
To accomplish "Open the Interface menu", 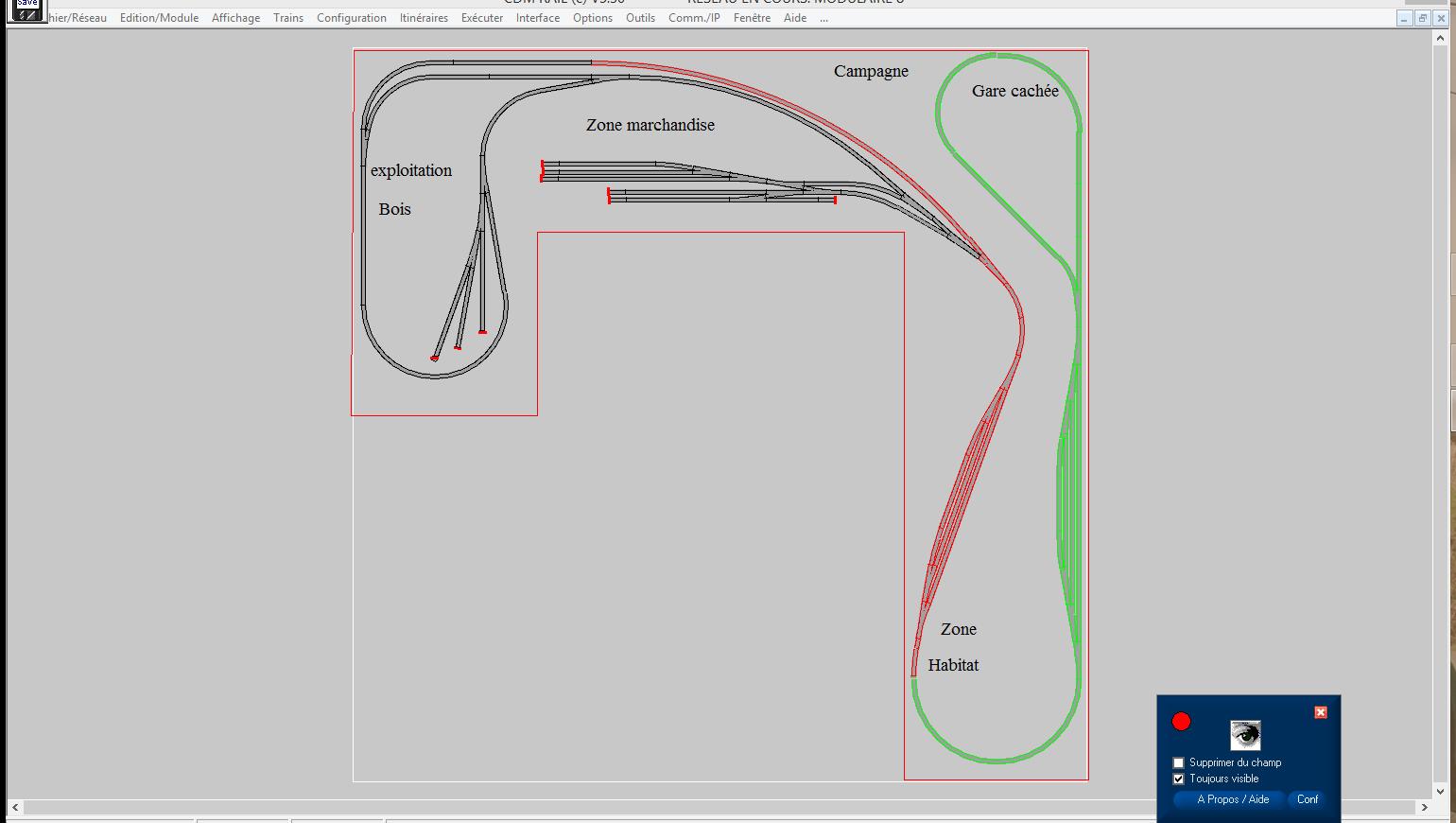I will pyautogui.click(x=538, y=18).
